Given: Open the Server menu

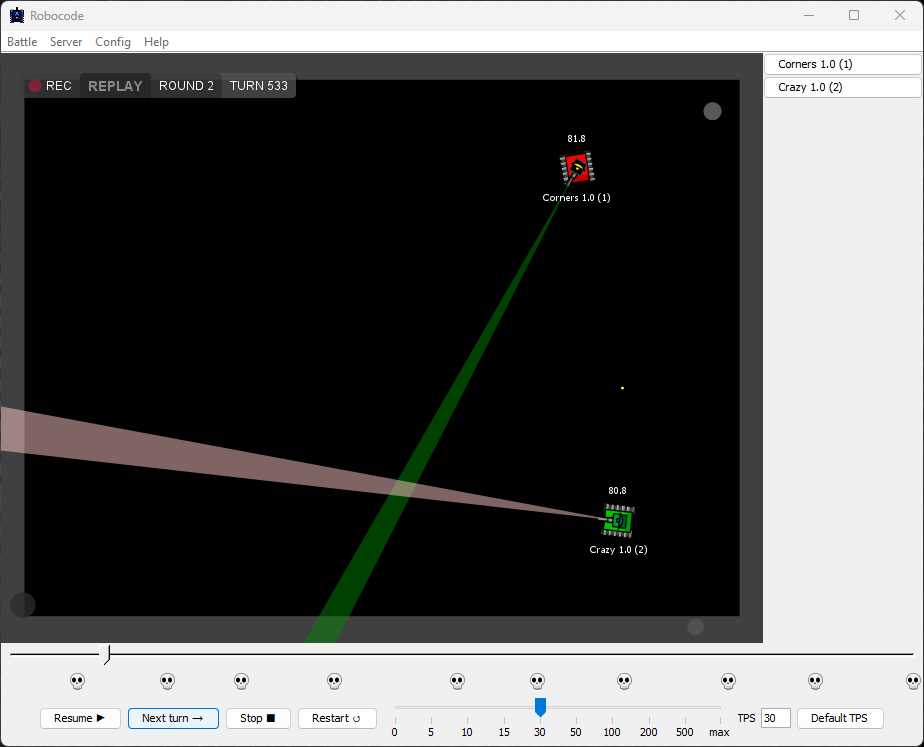Looking at the screenshot, I should pos(66,42).
